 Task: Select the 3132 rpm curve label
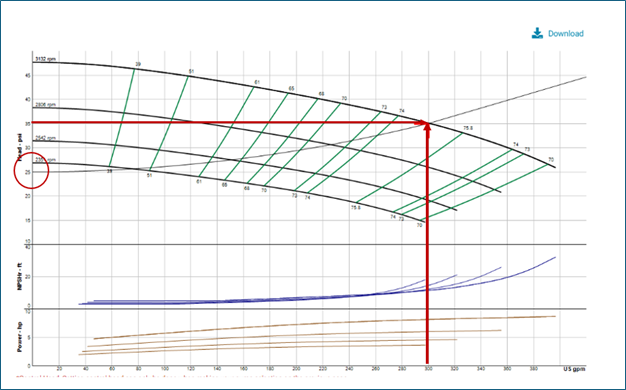(45, 59)
